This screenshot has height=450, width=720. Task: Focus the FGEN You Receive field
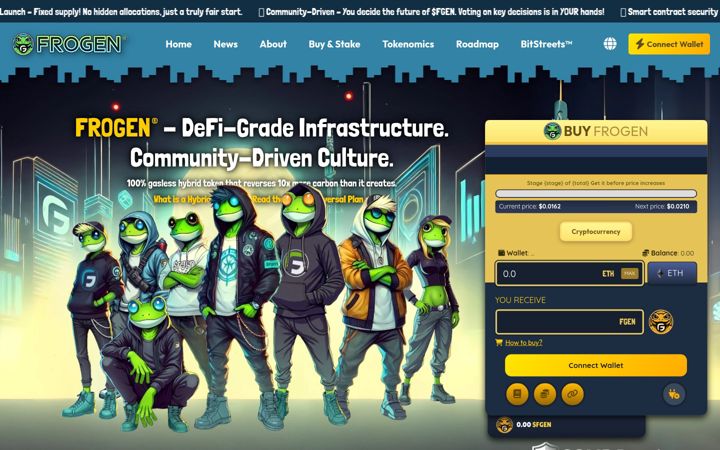(x=569, y=322)
